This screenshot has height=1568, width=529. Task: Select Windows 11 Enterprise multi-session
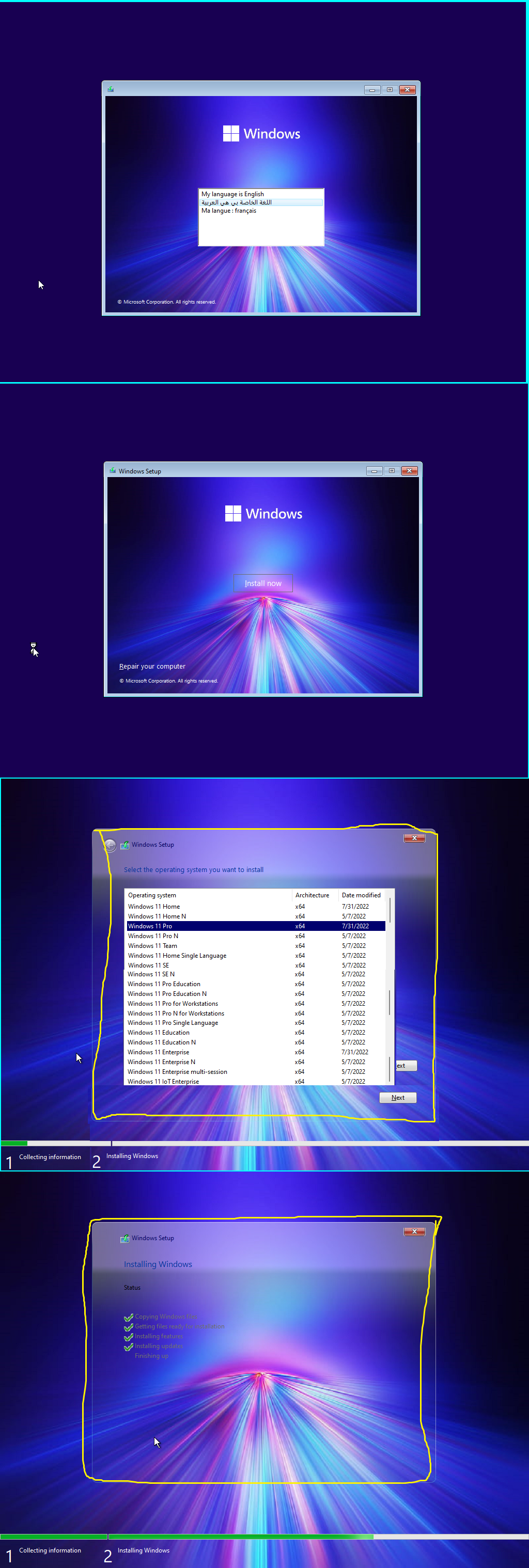point(256,1072)
